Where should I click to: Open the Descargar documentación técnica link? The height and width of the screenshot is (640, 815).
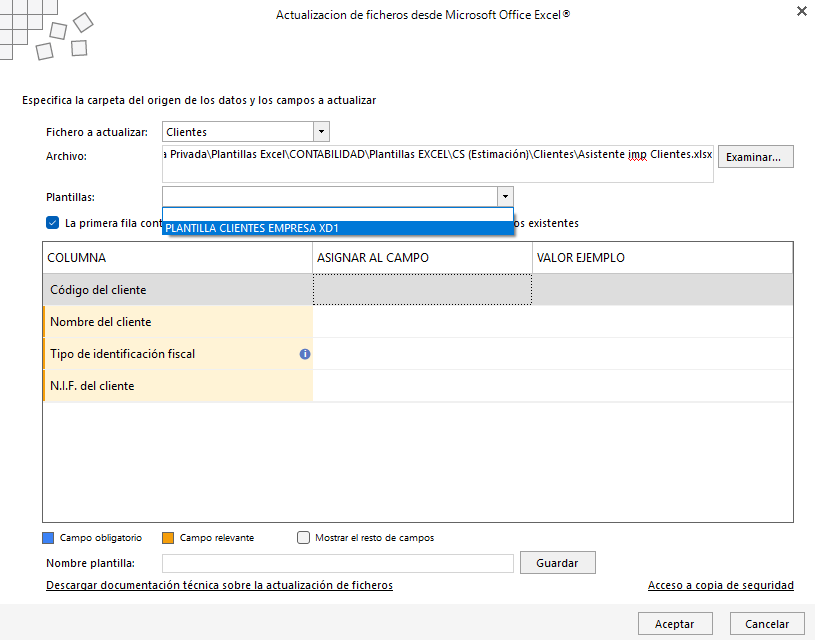click(x=219, y=585)
